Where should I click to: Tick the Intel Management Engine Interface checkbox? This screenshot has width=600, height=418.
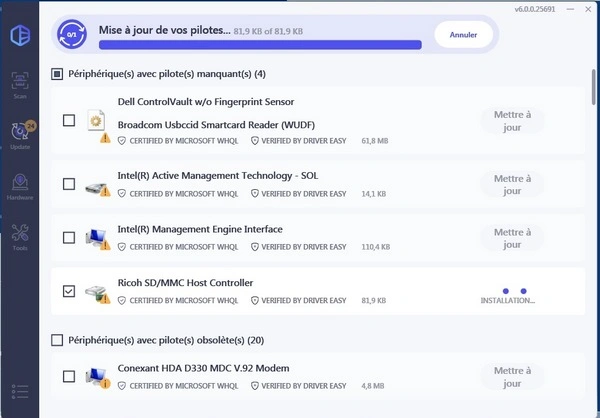pyautogui.click(x=69, y=238)
